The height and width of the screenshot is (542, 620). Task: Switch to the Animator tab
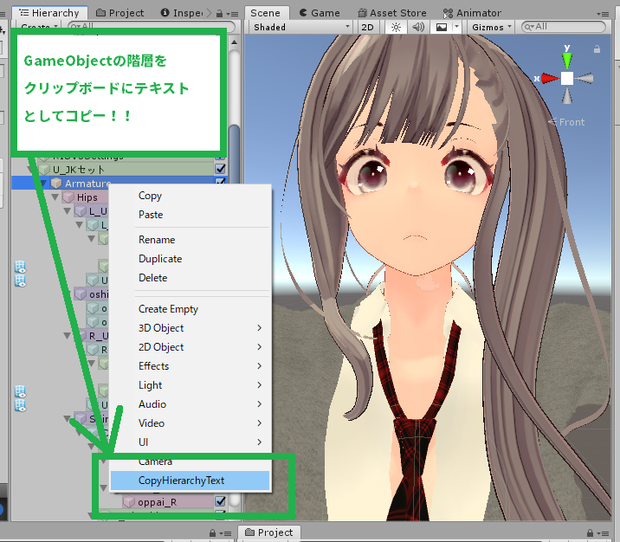(x=472, y=13)
